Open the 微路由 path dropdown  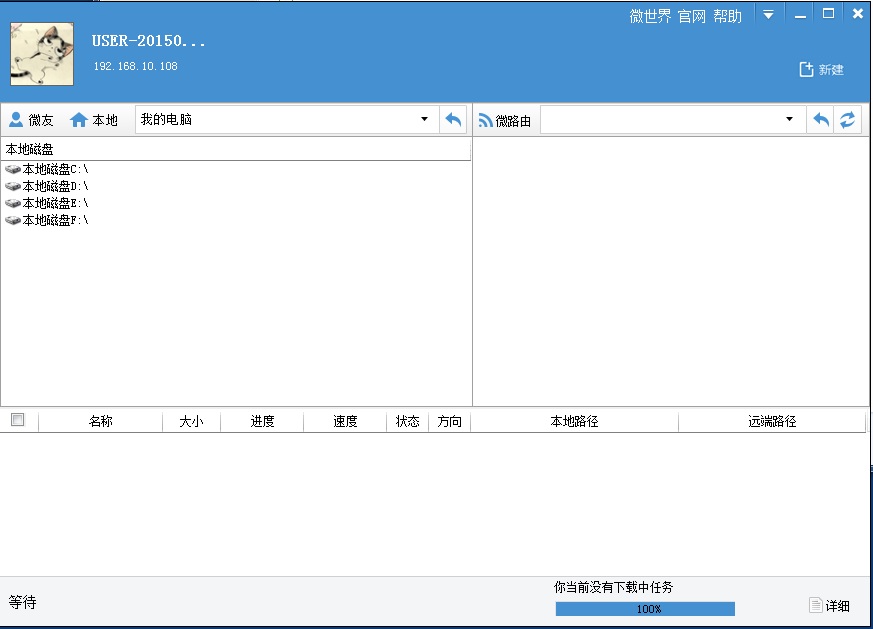[789, 118]
